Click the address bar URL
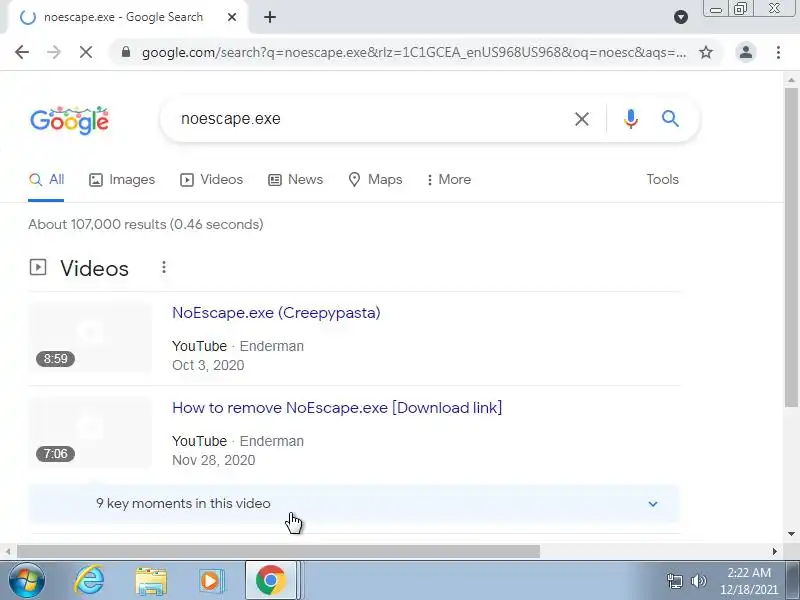This screenshot has width=800, height=600. [414, 53]
